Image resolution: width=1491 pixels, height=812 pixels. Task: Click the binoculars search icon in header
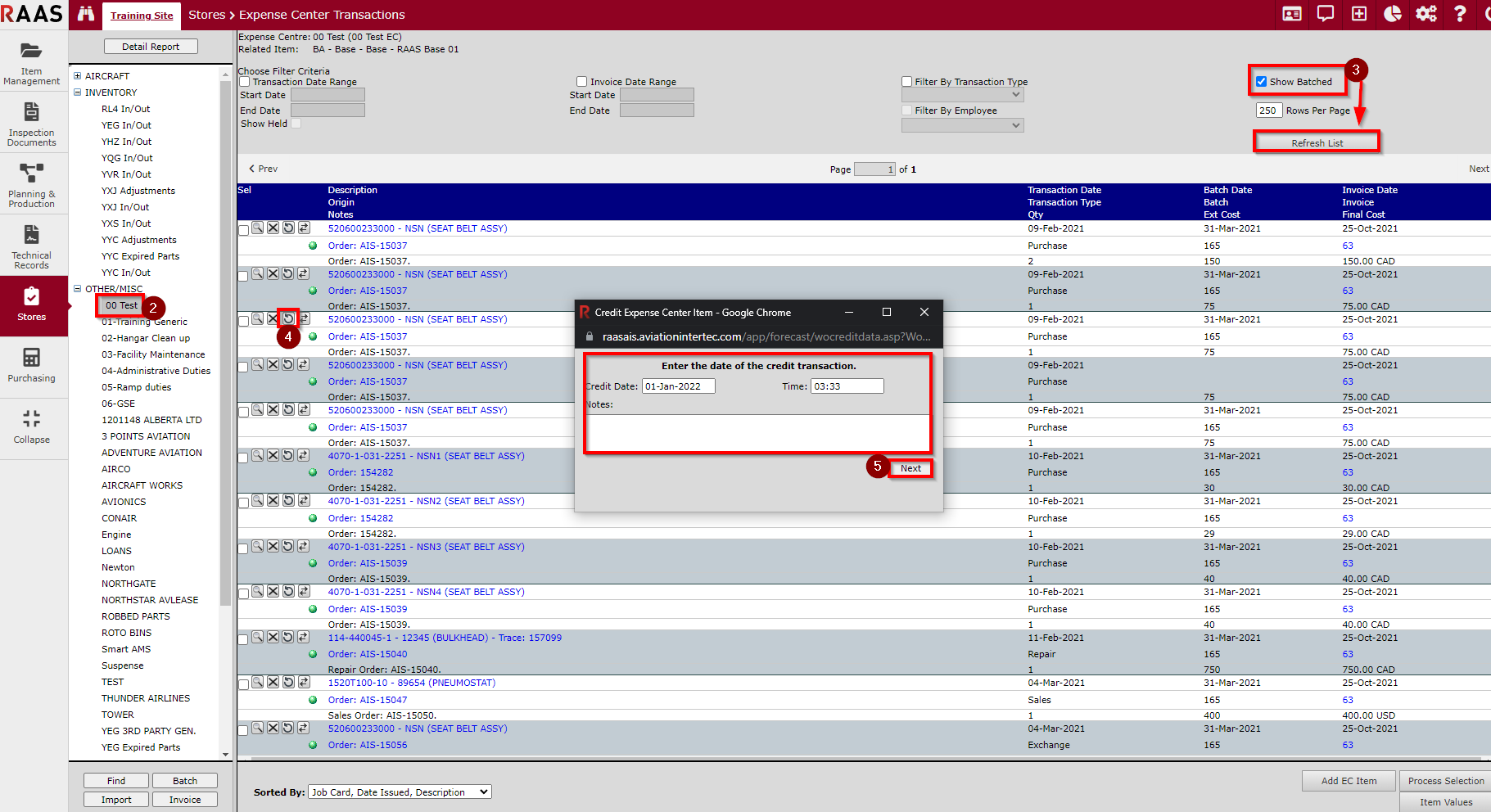pos(85,14)
